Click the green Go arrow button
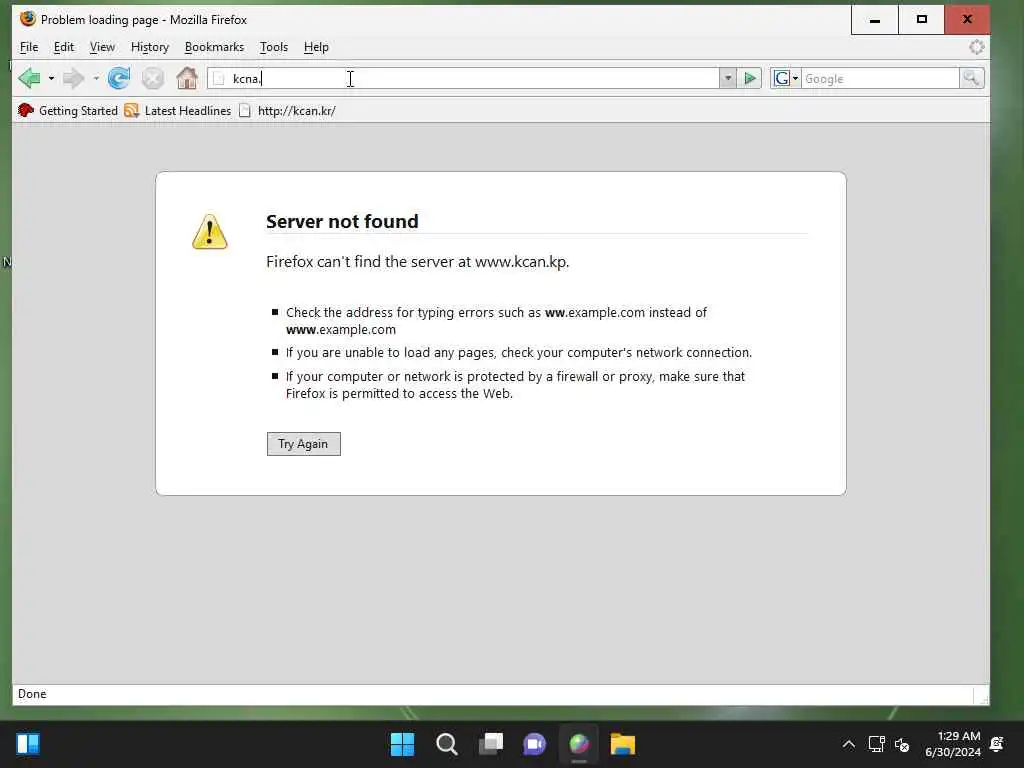Screen dimensions: 1024x768 pos(750,79)
